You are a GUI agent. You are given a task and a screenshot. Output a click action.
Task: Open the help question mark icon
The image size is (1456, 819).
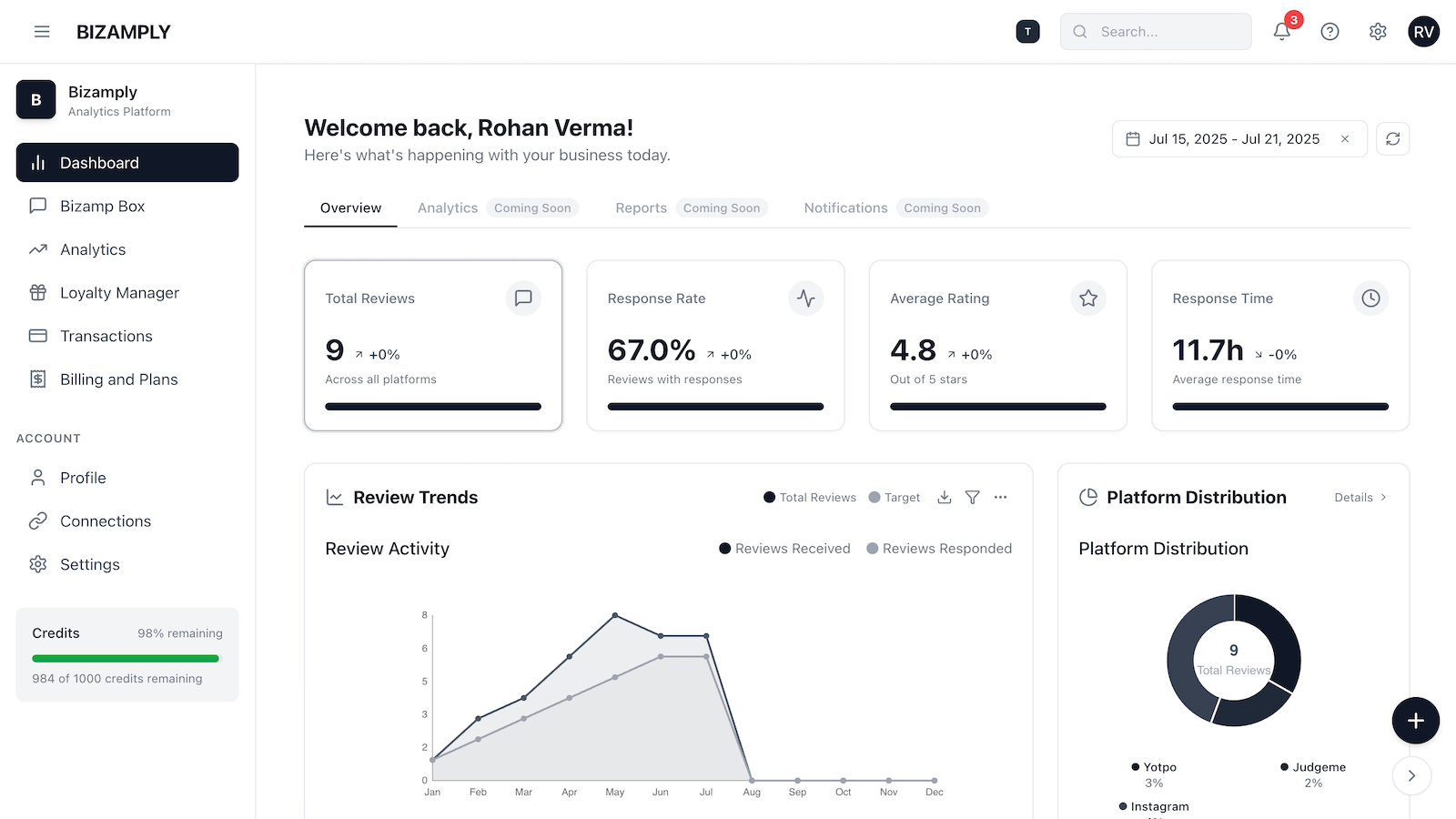pyautogui.click(x=1330, y=32)
